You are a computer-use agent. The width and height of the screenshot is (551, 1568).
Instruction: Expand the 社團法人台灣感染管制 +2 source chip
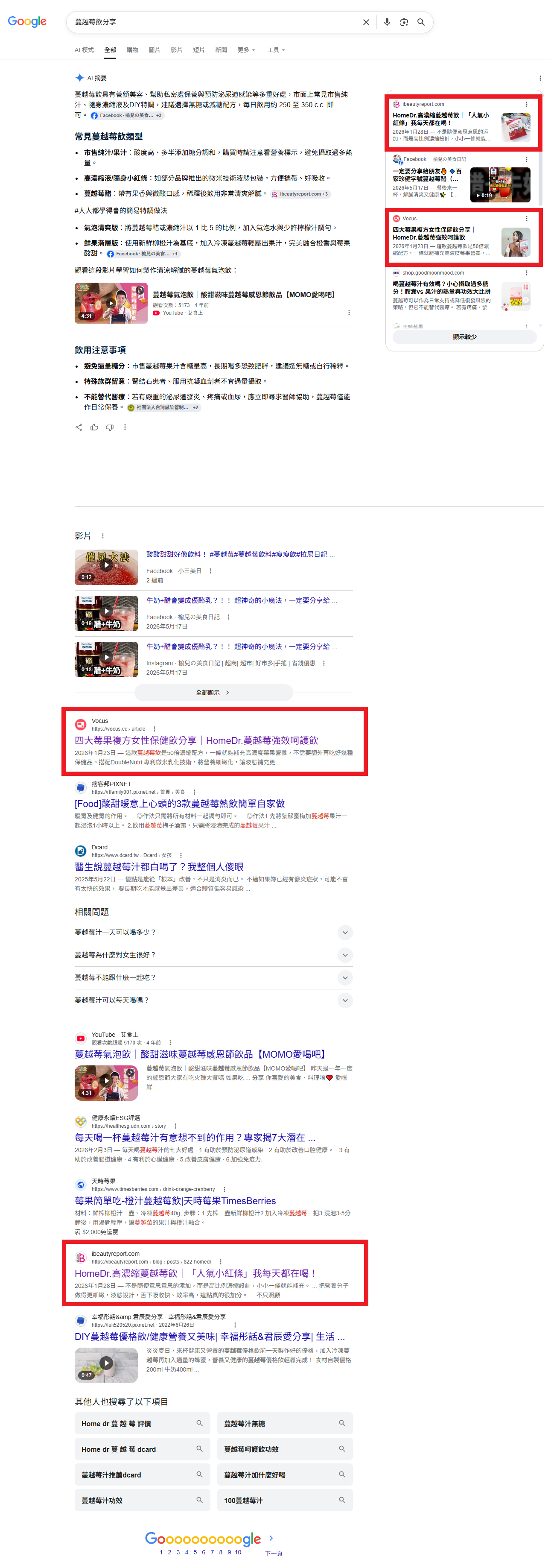163,408
